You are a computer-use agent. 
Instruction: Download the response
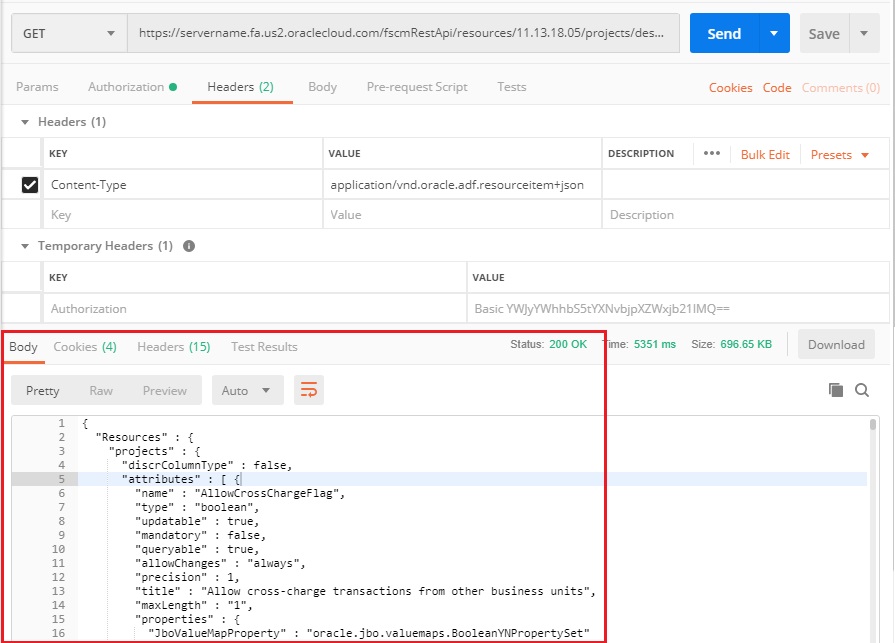click(x=836, y=344)
